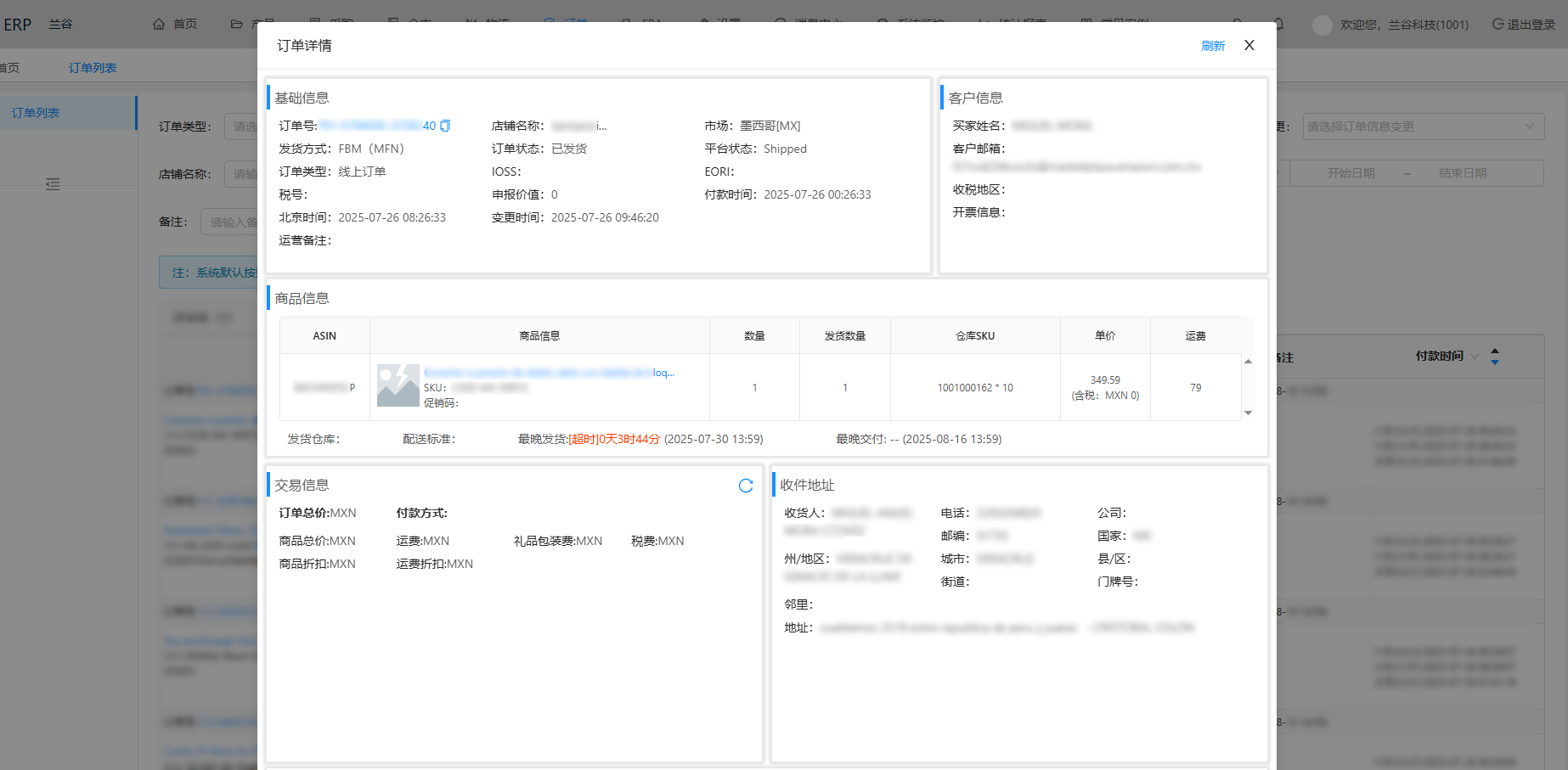
Task: Open the 请选择订单信息变更 dropdown
Action: click(x=1423, y=126)
